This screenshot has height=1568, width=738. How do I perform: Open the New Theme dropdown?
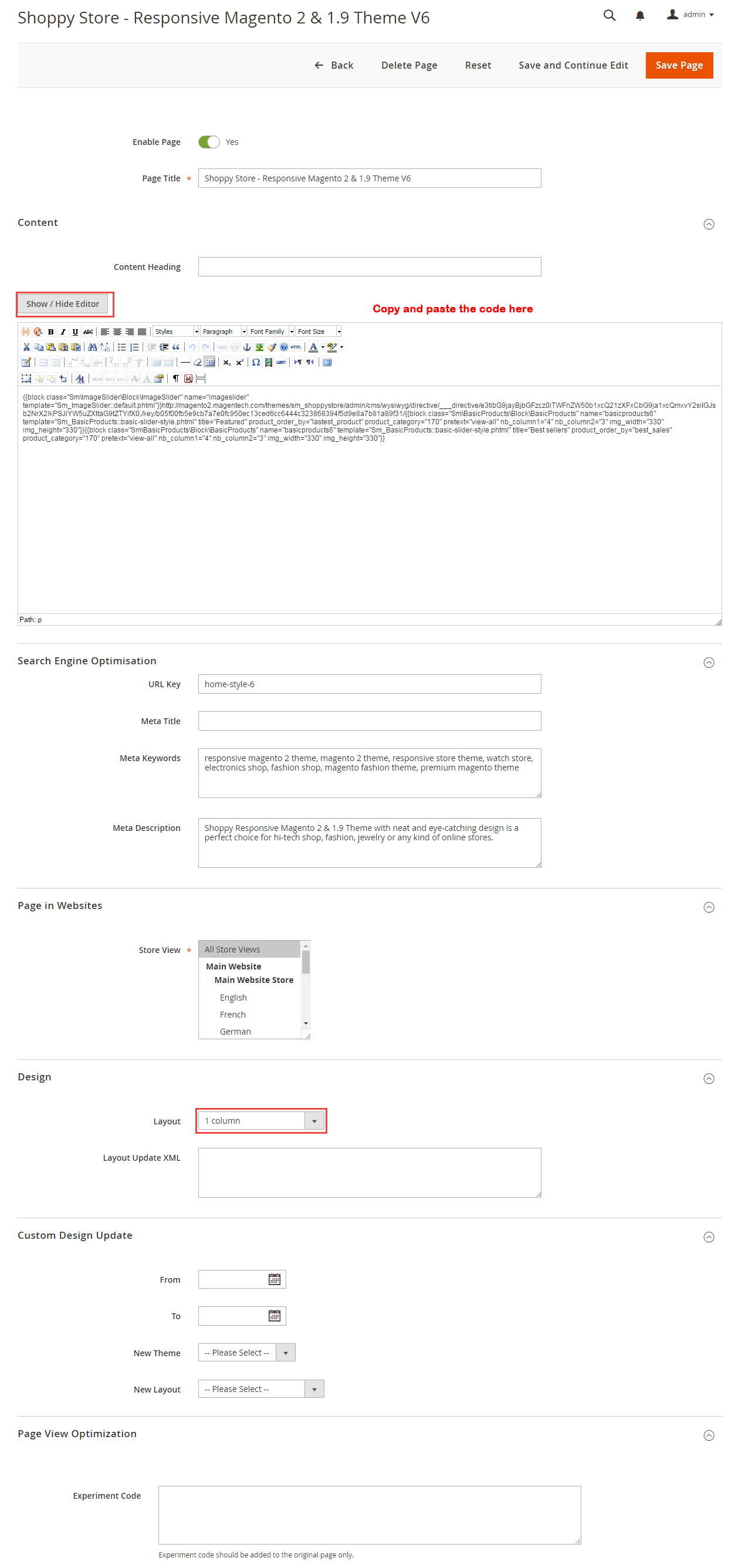[246, 1352]
